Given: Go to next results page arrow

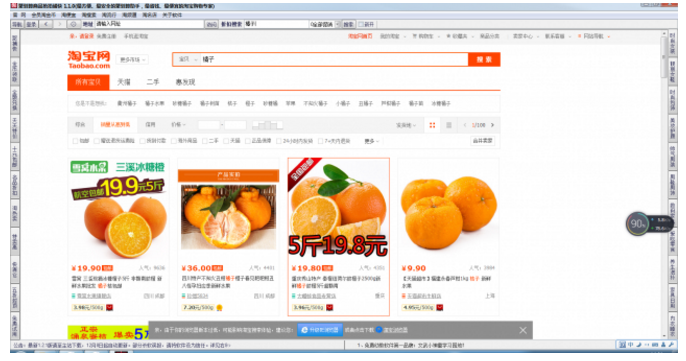Looking at the screenshot, I should tap(492, 125).
